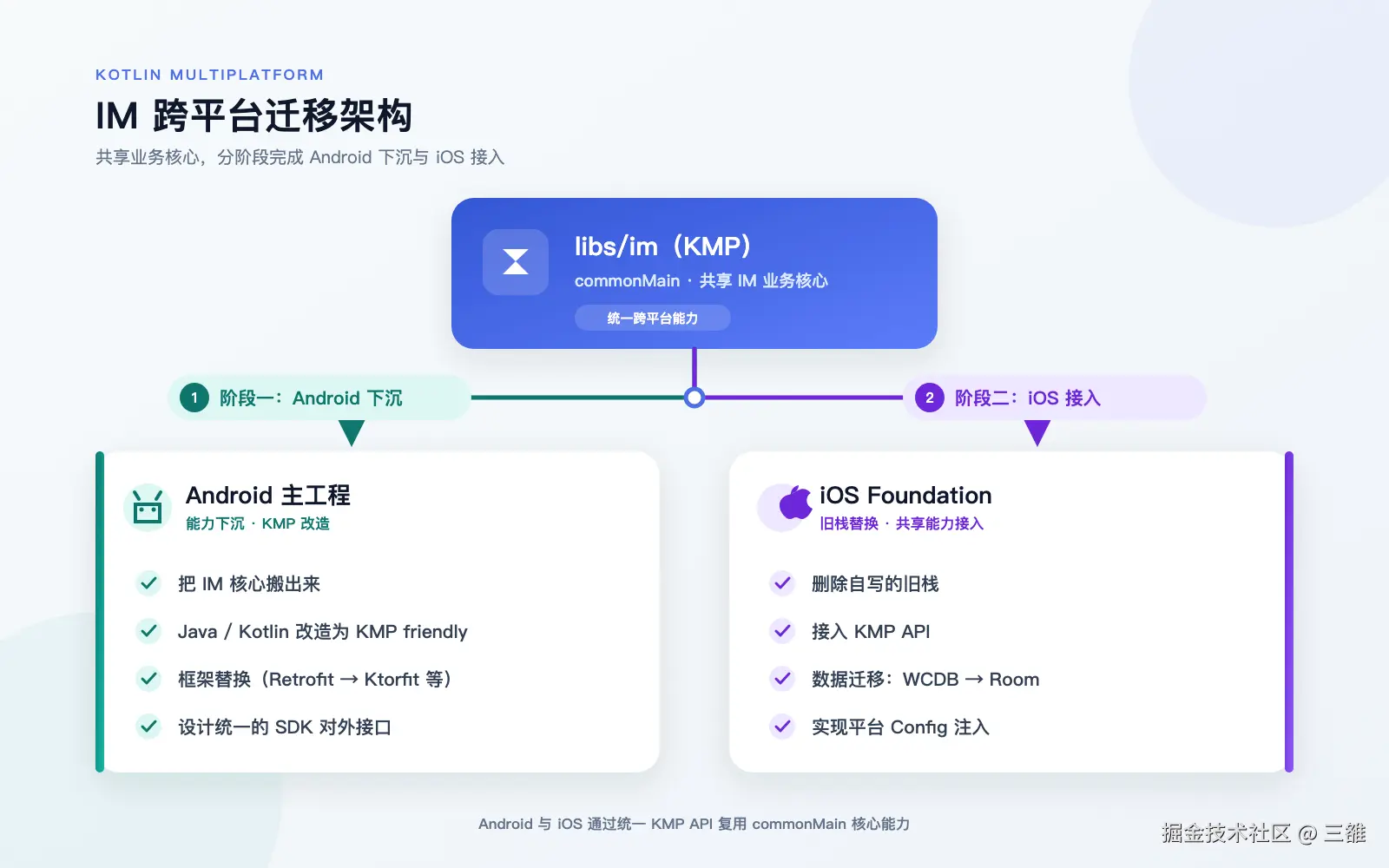The height and width of the screenshot is (868, 1389).
Task: Click the checkmark beside 数据迁移：WCDB → Room
Action: [782, 679]
